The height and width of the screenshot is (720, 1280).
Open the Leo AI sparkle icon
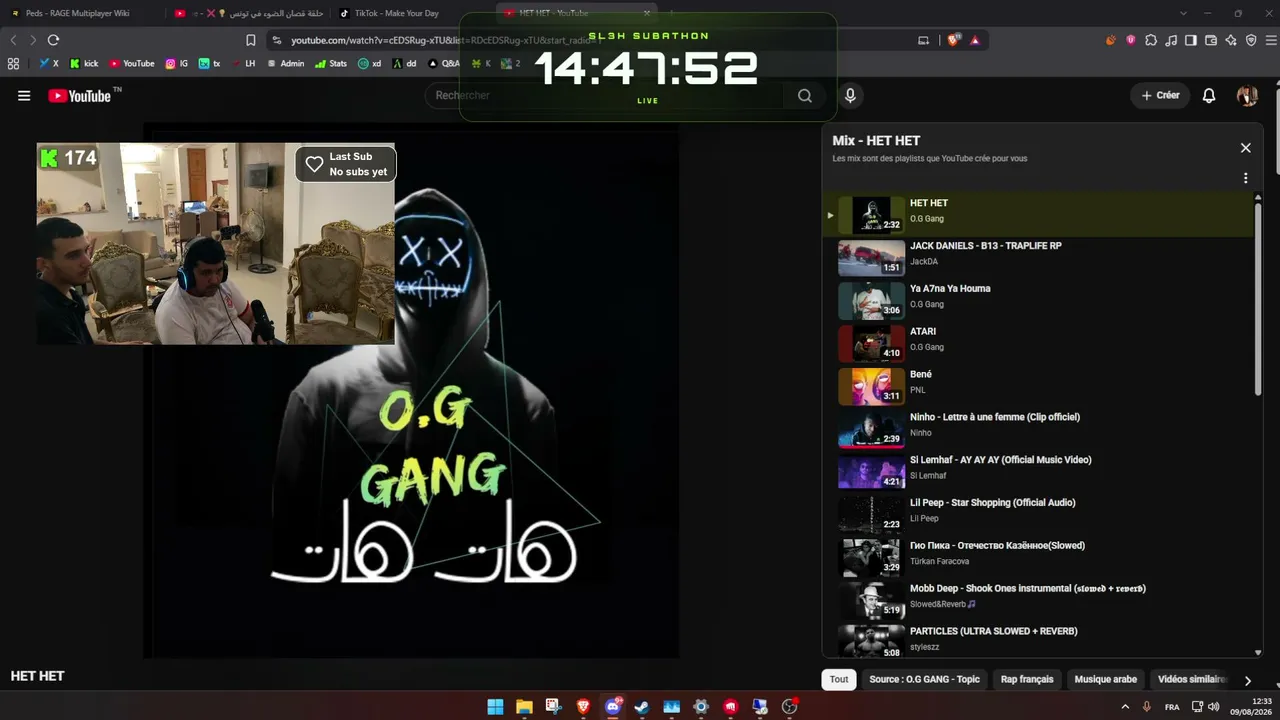pyautogui.click(x=1231, y=40)
